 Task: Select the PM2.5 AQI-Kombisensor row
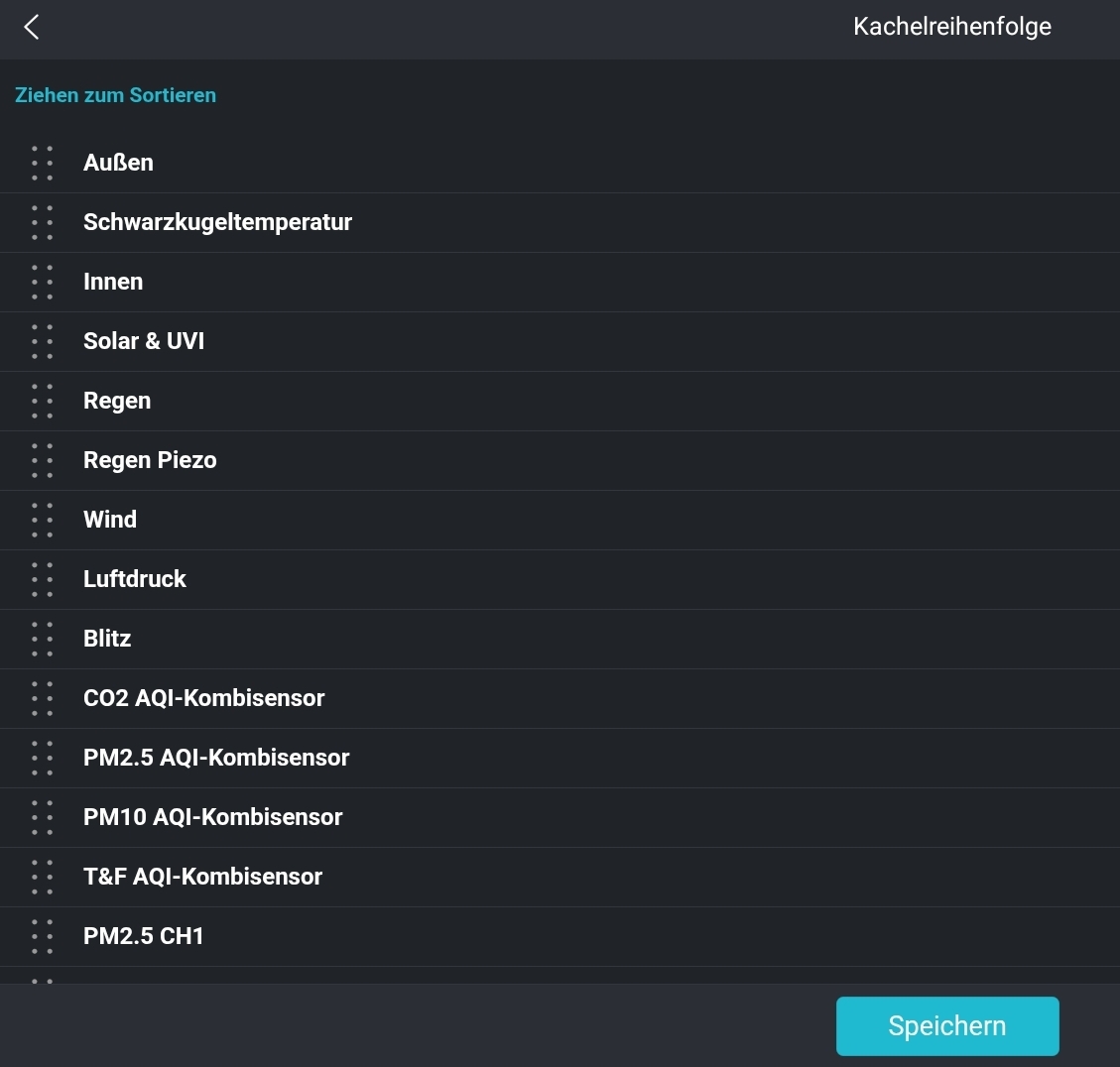[216, 758]
